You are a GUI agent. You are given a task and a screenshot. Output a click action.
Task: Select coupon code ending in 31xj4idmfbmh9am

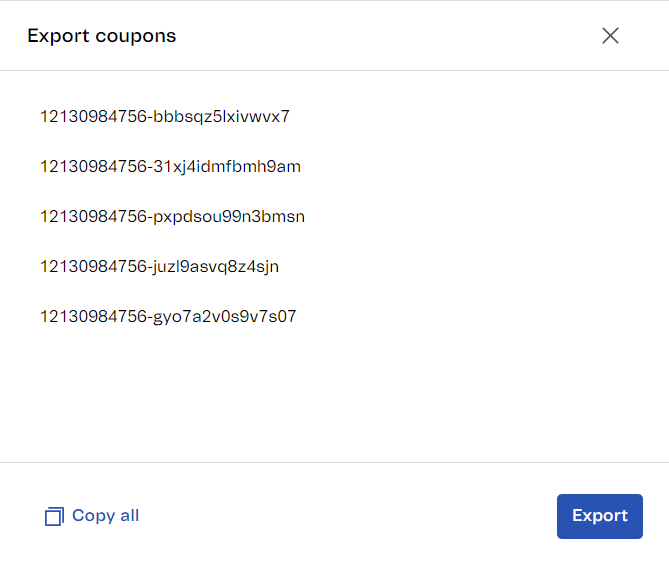(x=170, y=167)
